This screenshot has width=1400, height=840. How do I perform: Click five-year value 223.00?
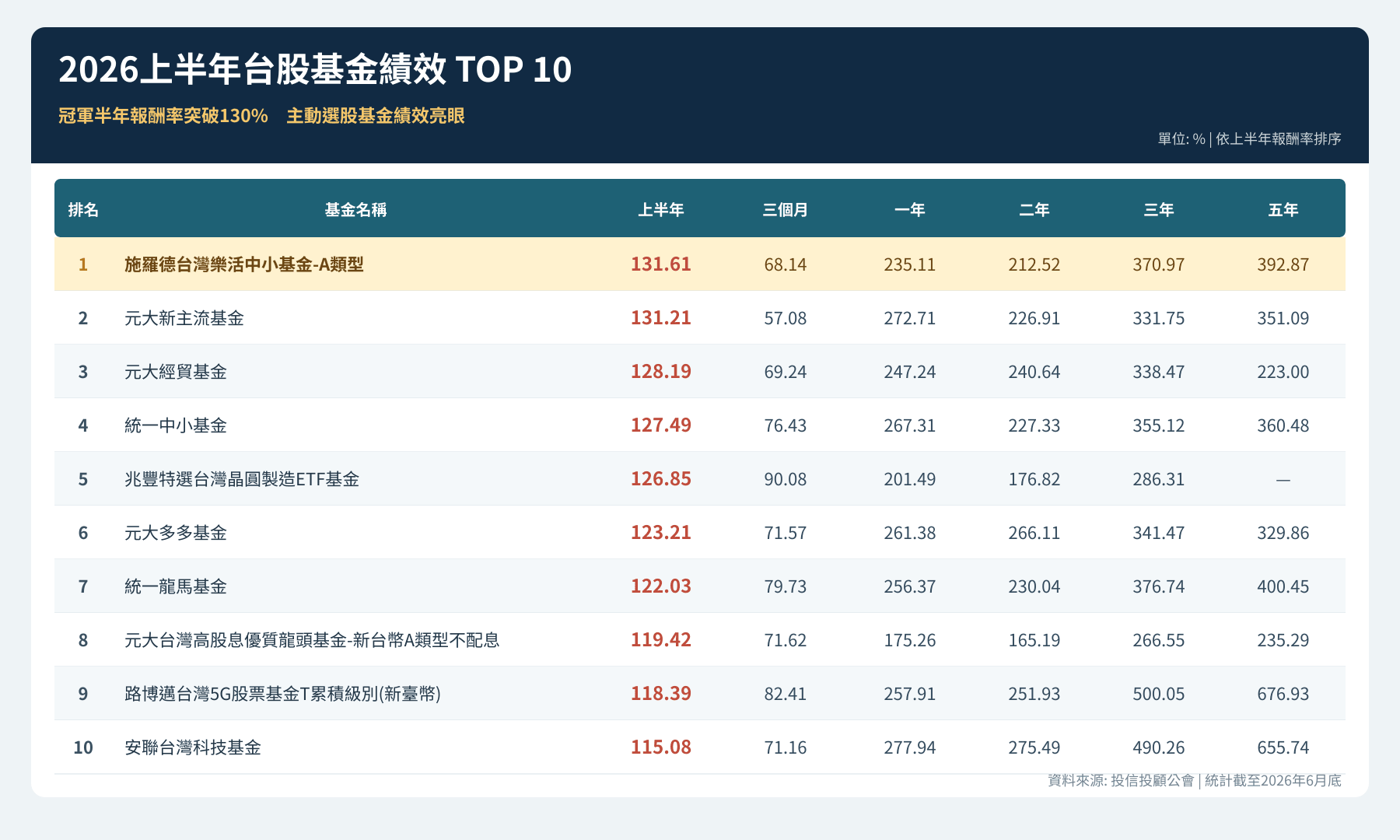[1283, 372]
